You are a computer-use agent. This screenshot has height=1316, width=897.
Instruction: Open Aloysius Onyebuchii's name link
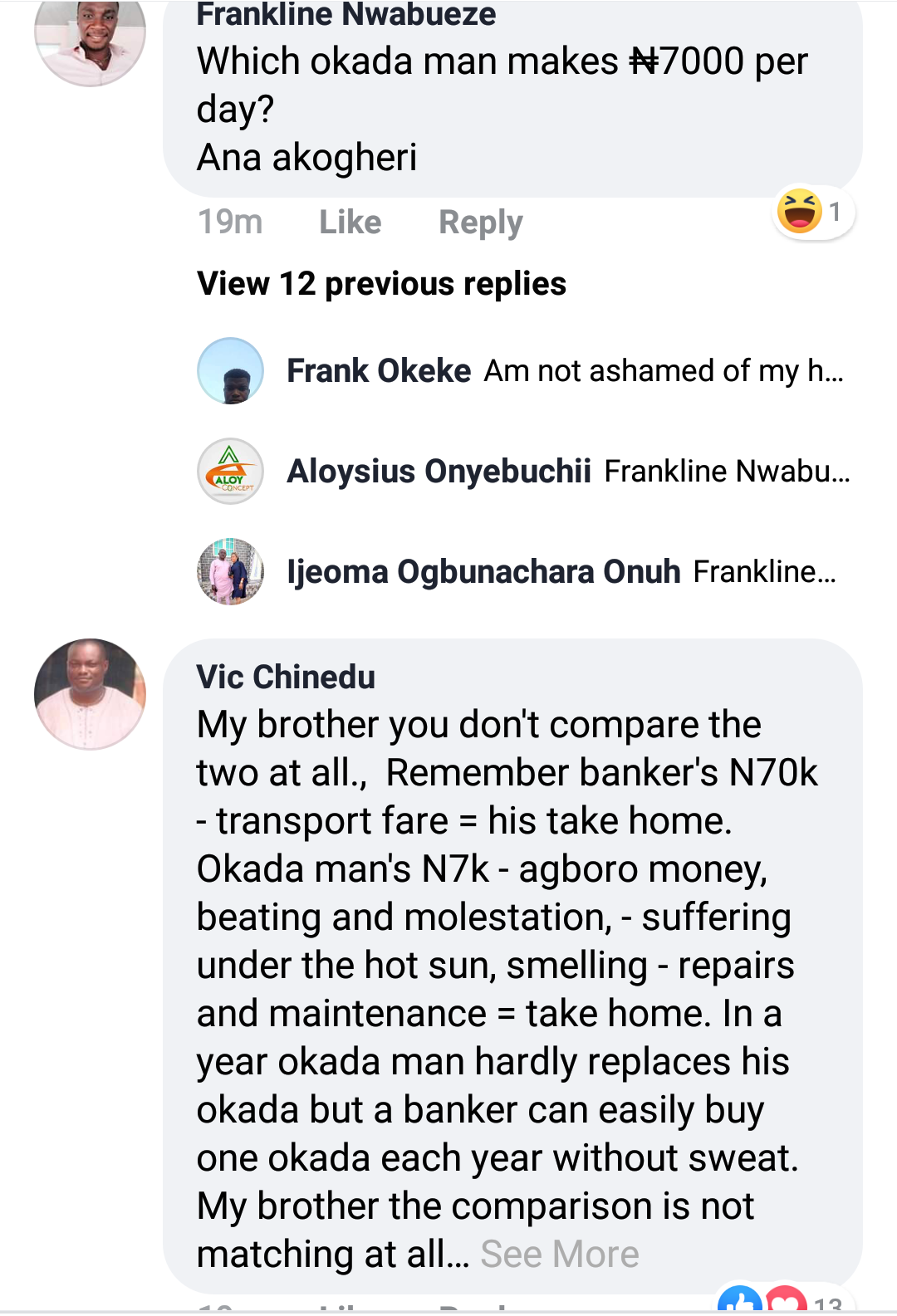point(439,472)
